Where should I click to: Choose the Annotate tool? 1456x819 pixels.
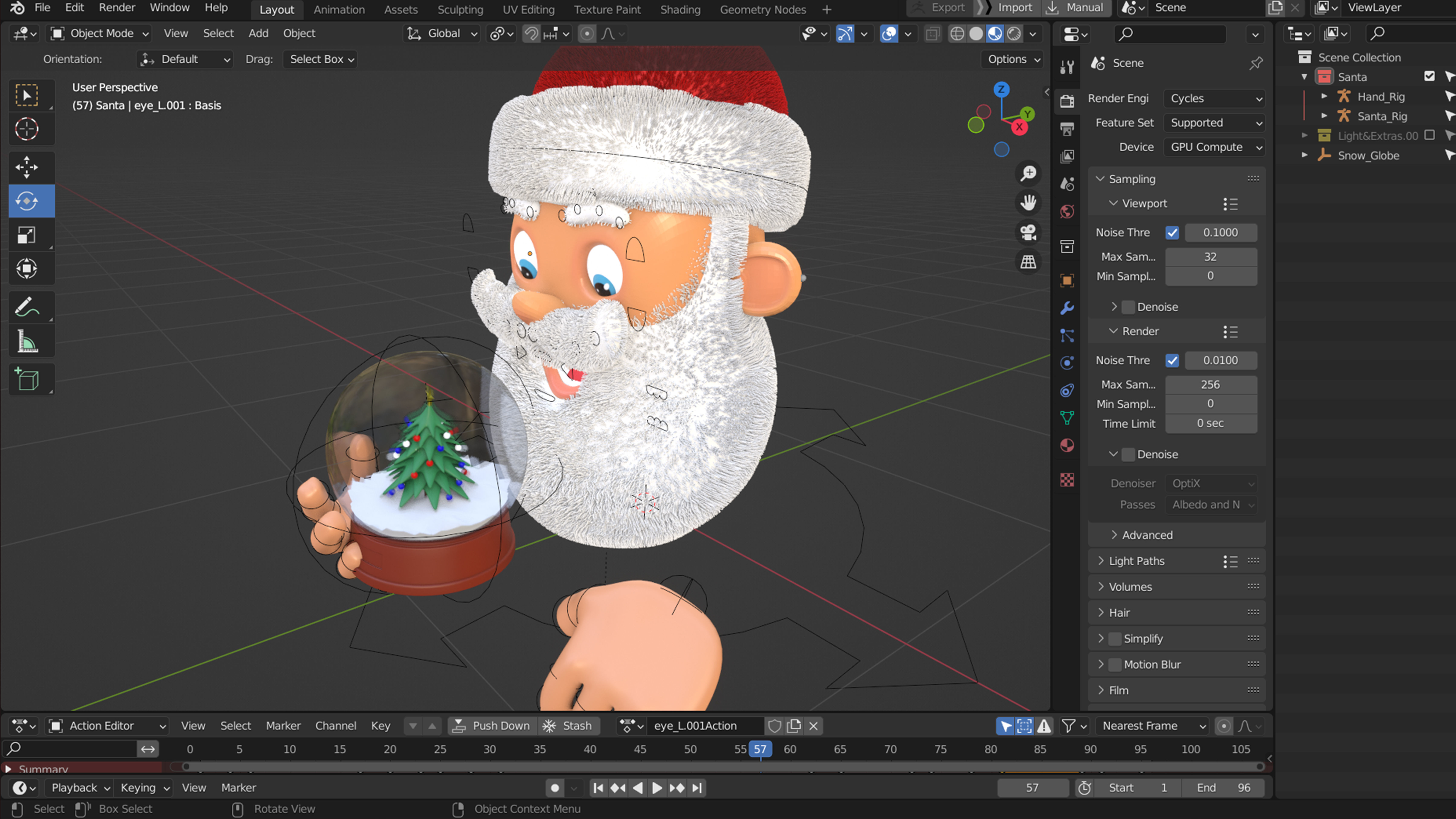click(x=27, y=308)
